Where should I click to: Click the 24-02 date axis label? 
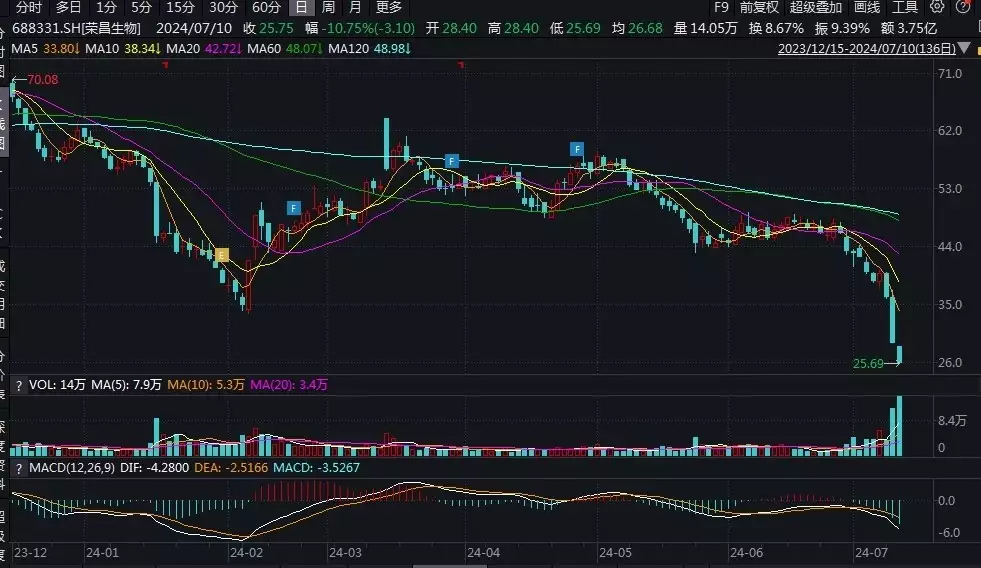[246, 553]
